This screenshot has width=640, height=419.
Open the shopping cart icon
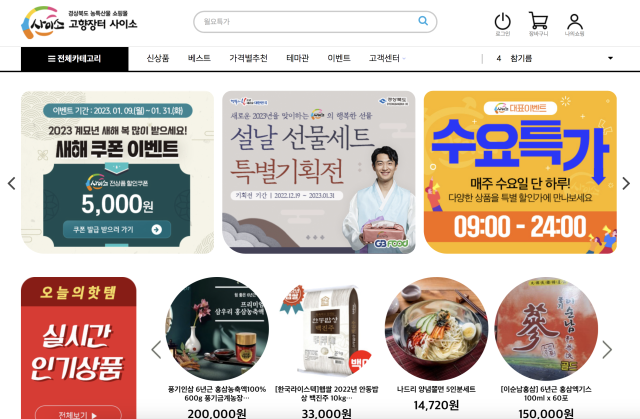(x=538, y=24)
